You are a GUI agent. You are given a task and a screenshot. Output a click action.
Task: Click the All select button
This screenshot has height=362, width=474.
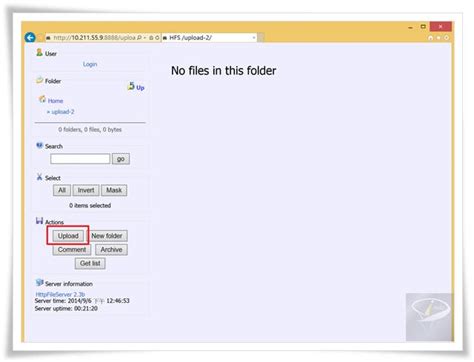point(62,190)
